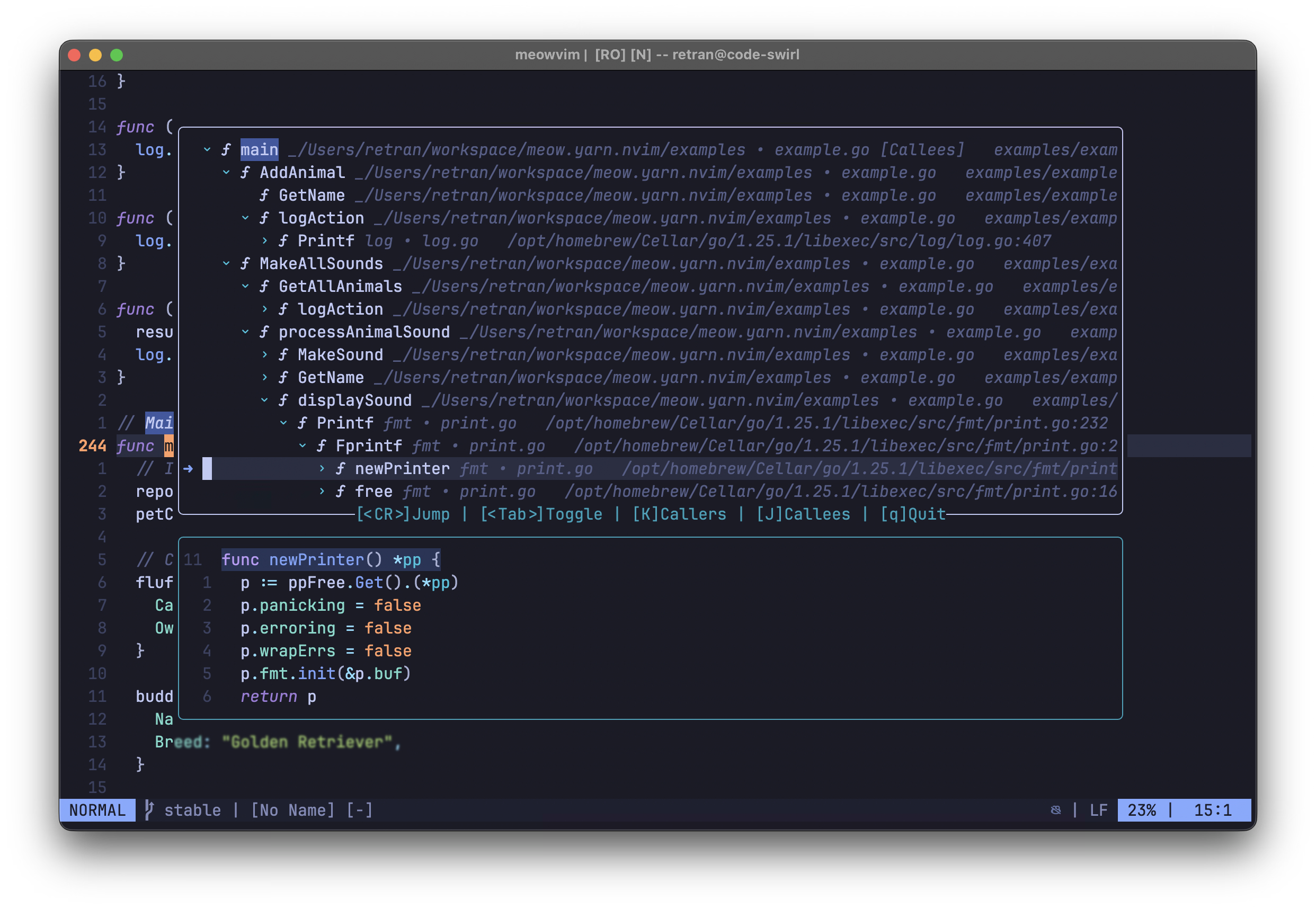1316x909 pixels.
Task: Select the GetName entry under AddAnimal
Action: pyautogui.click(x=312, y=195)
